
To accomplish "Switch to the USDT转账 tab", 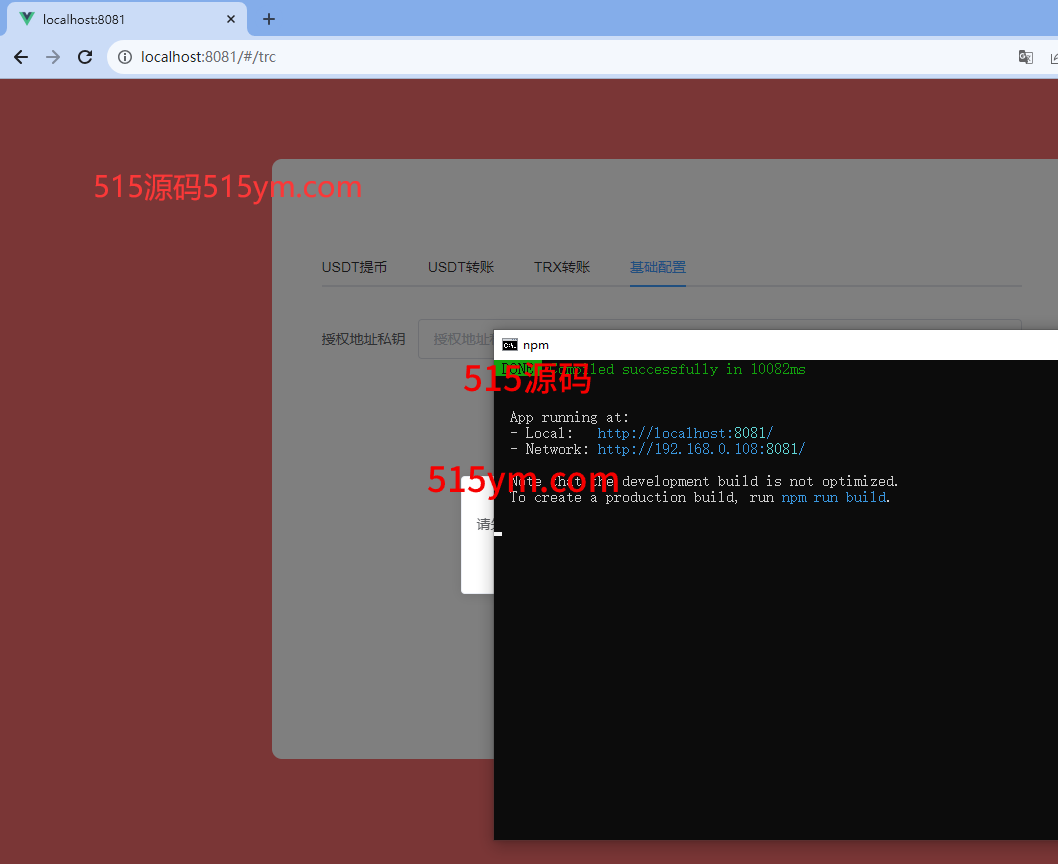I will [461, 267].
